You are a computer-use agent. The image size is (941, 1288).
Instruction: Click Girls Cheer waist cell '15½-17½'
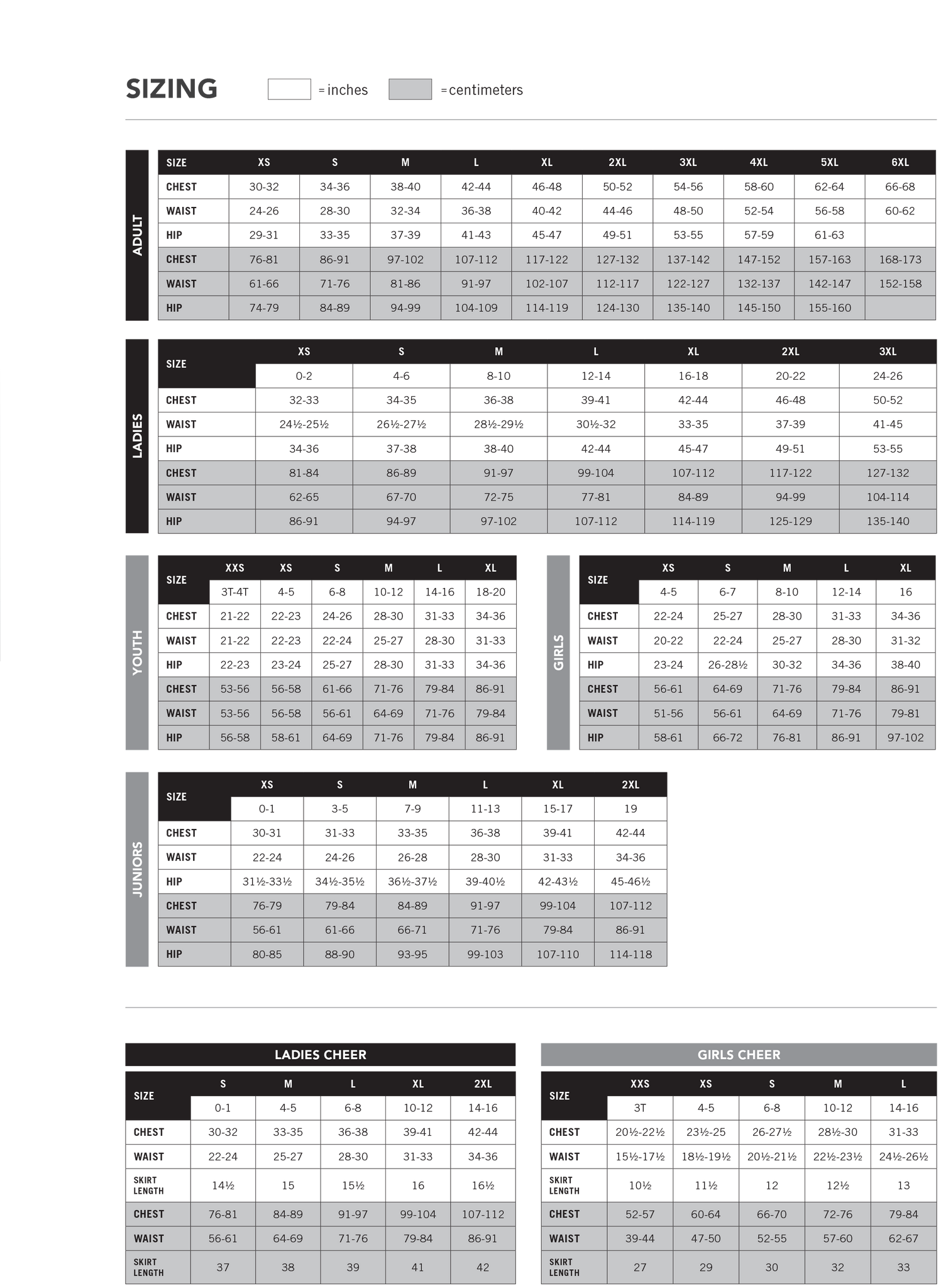point(640,1157)
